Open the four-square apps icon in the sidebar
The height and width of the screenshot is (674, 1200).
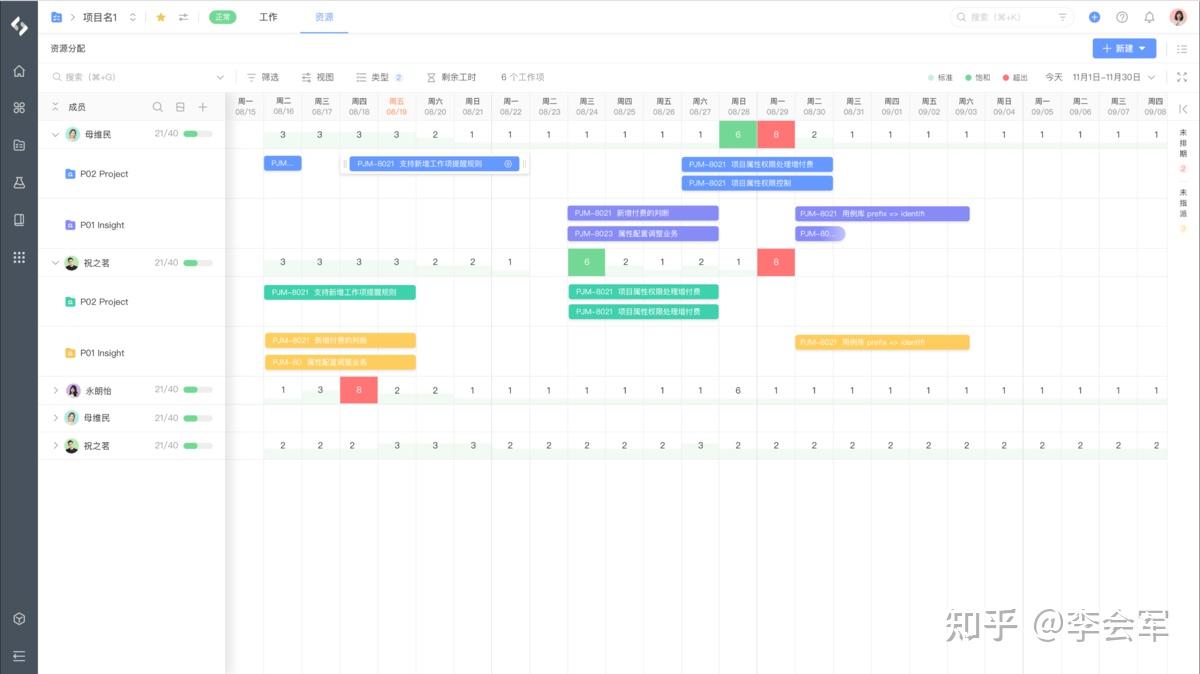point(18,108)
